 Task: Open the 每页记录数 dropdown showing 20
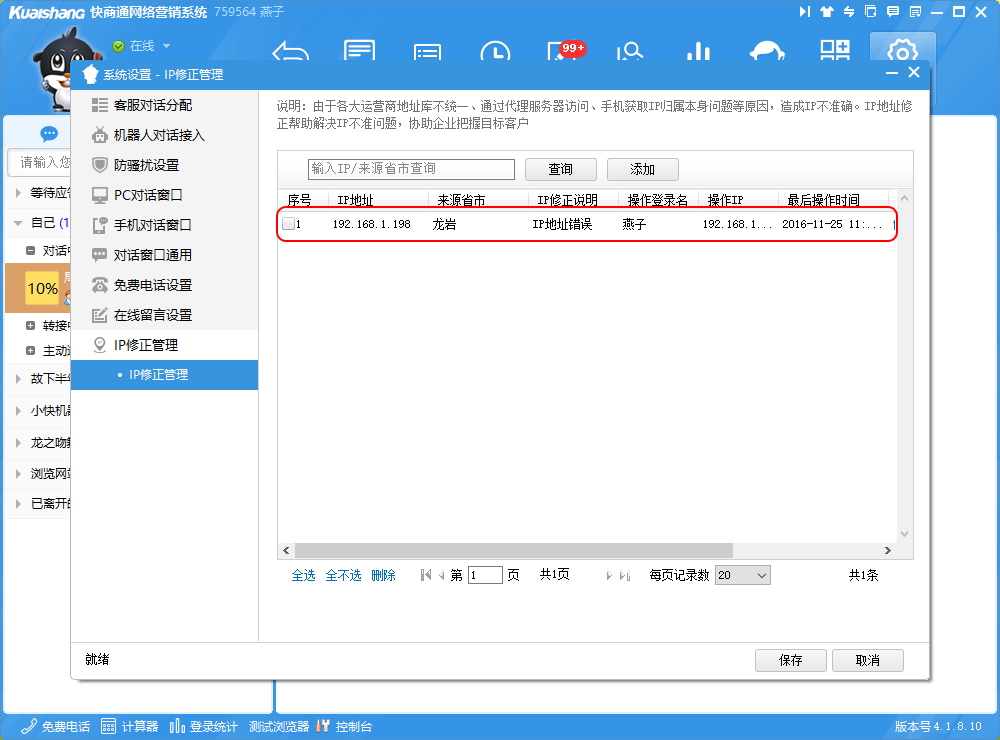[x=742, y=575]
